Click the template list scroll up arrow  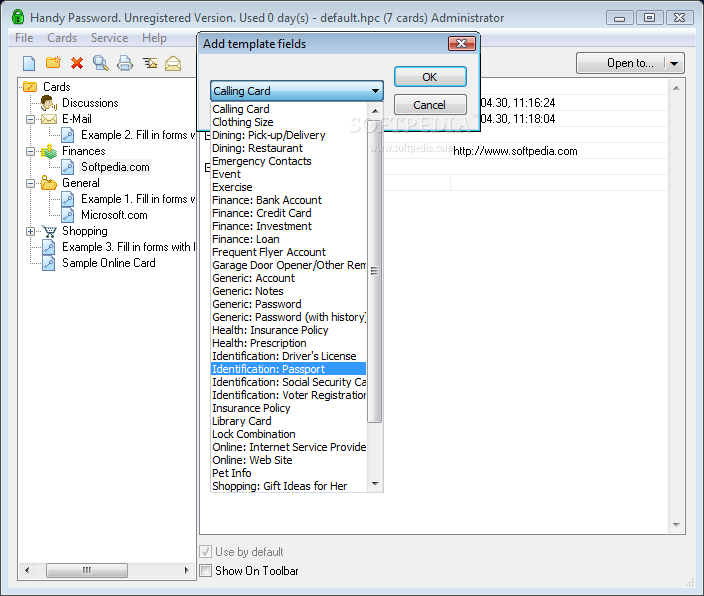(375, 110)
